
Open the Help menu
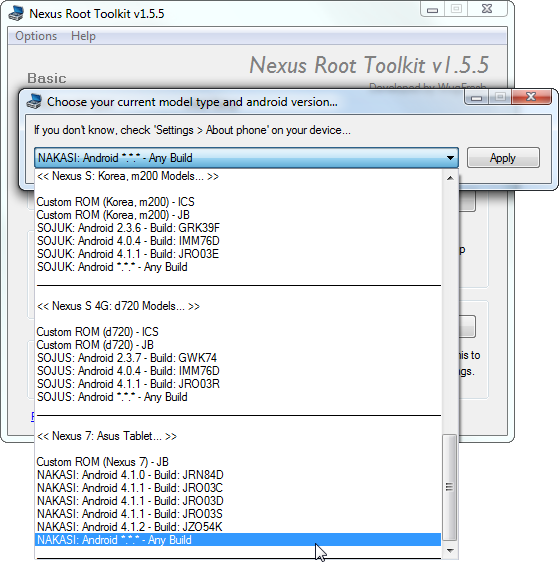83,36
